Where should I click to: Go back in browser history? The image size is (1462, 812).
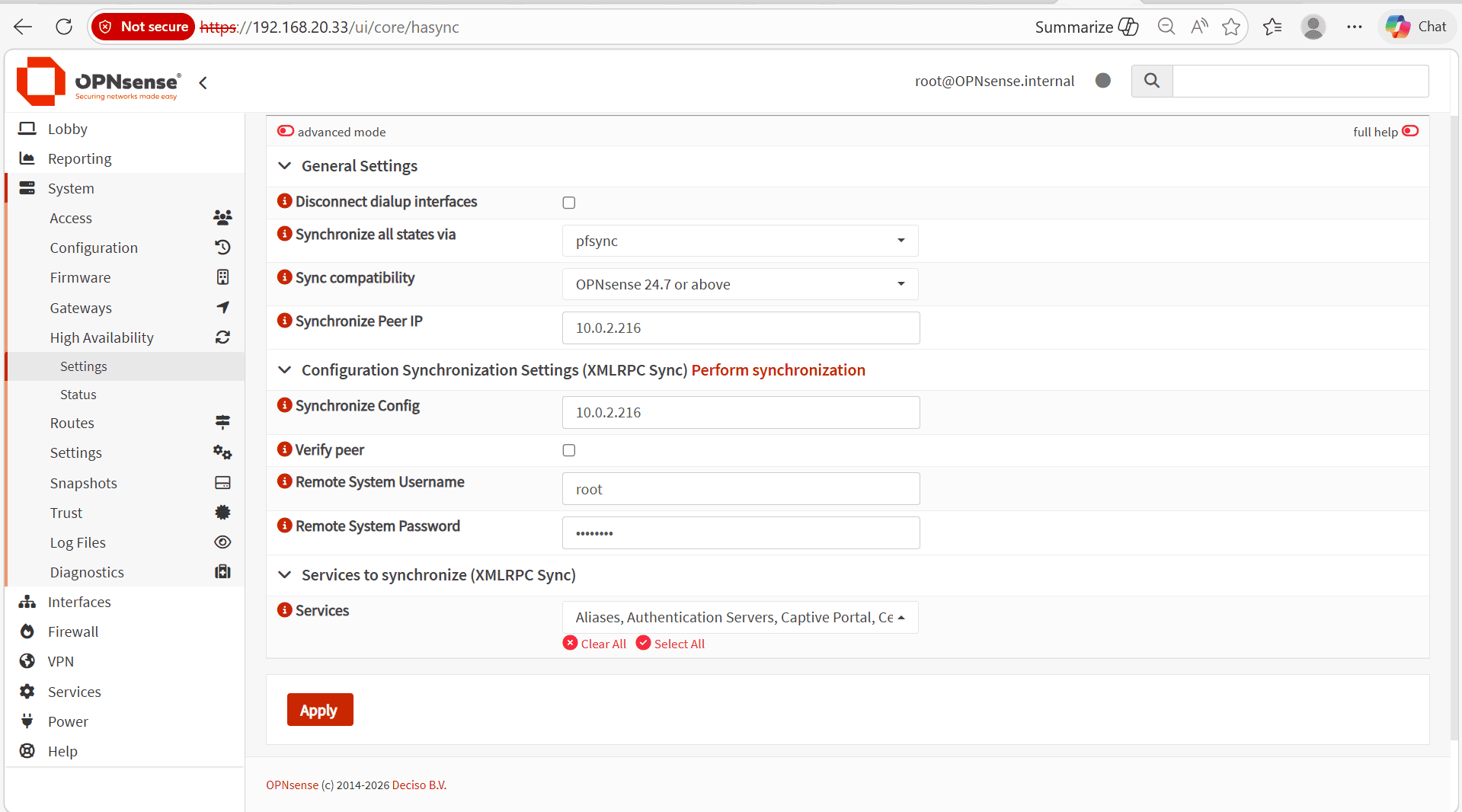click(x=23, y=27)
